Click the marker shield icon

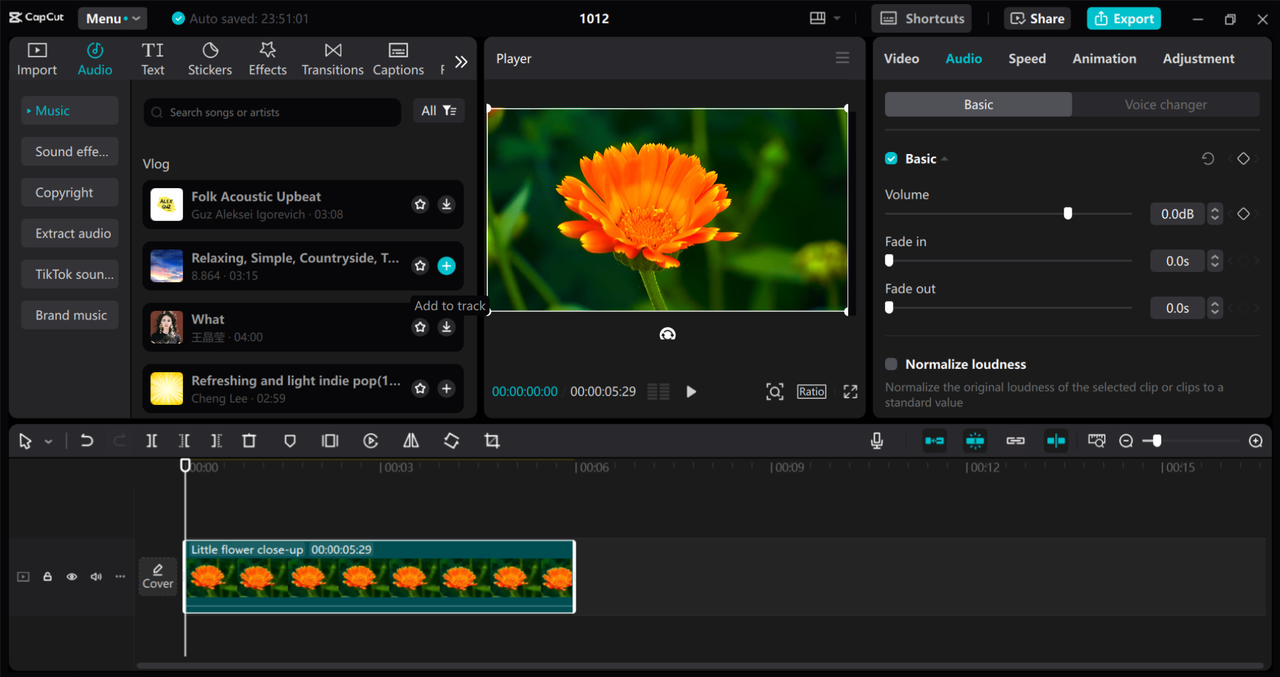[x=290, y=441]
